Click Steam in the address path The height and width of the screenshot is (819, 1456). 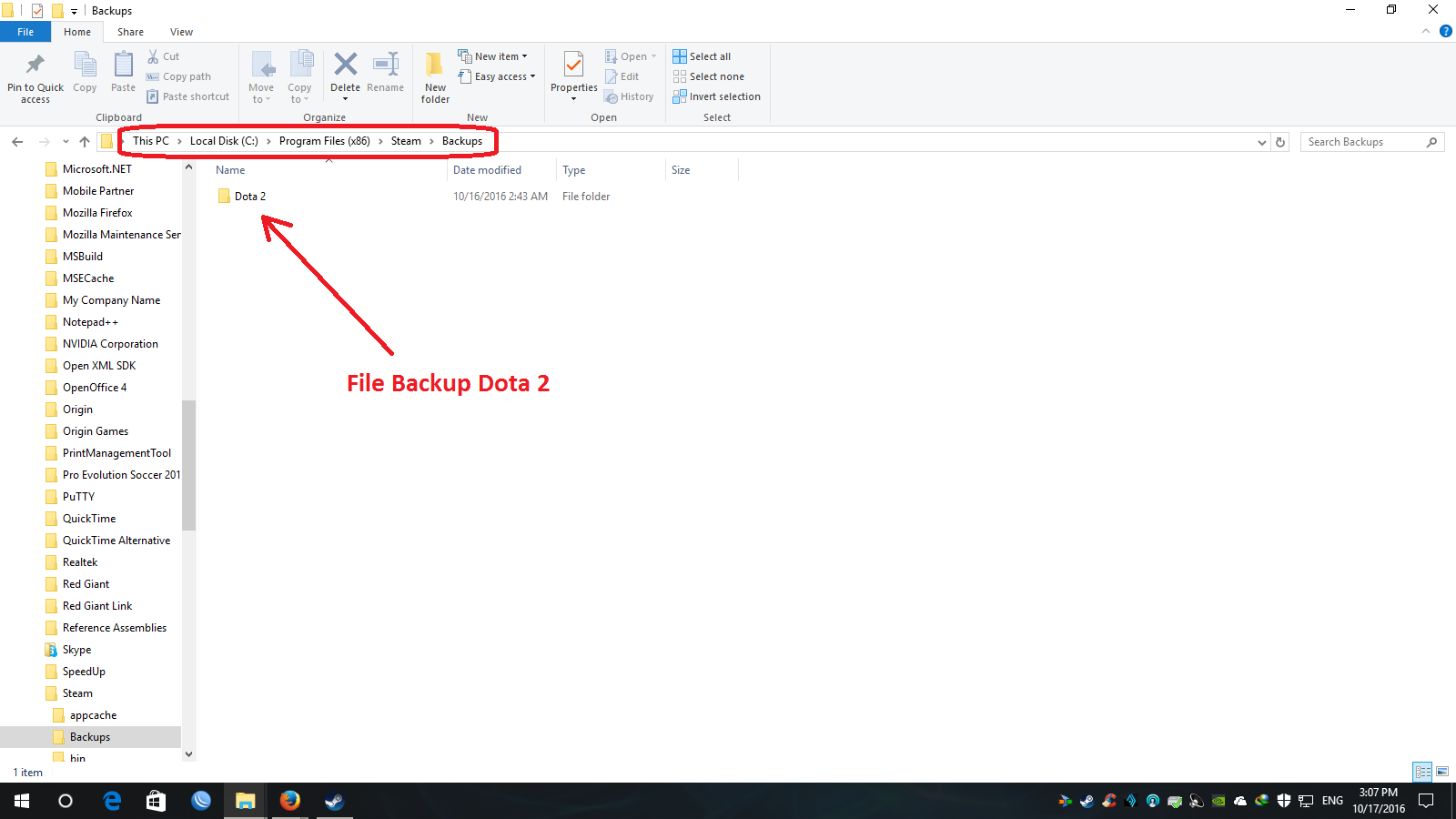[406, 141]
